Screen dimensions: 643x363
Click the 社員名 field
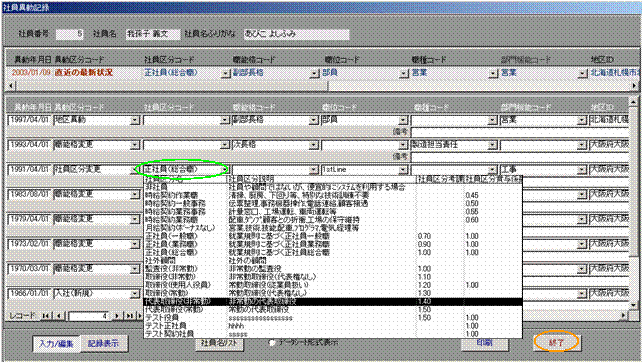[x=153, y=34]
